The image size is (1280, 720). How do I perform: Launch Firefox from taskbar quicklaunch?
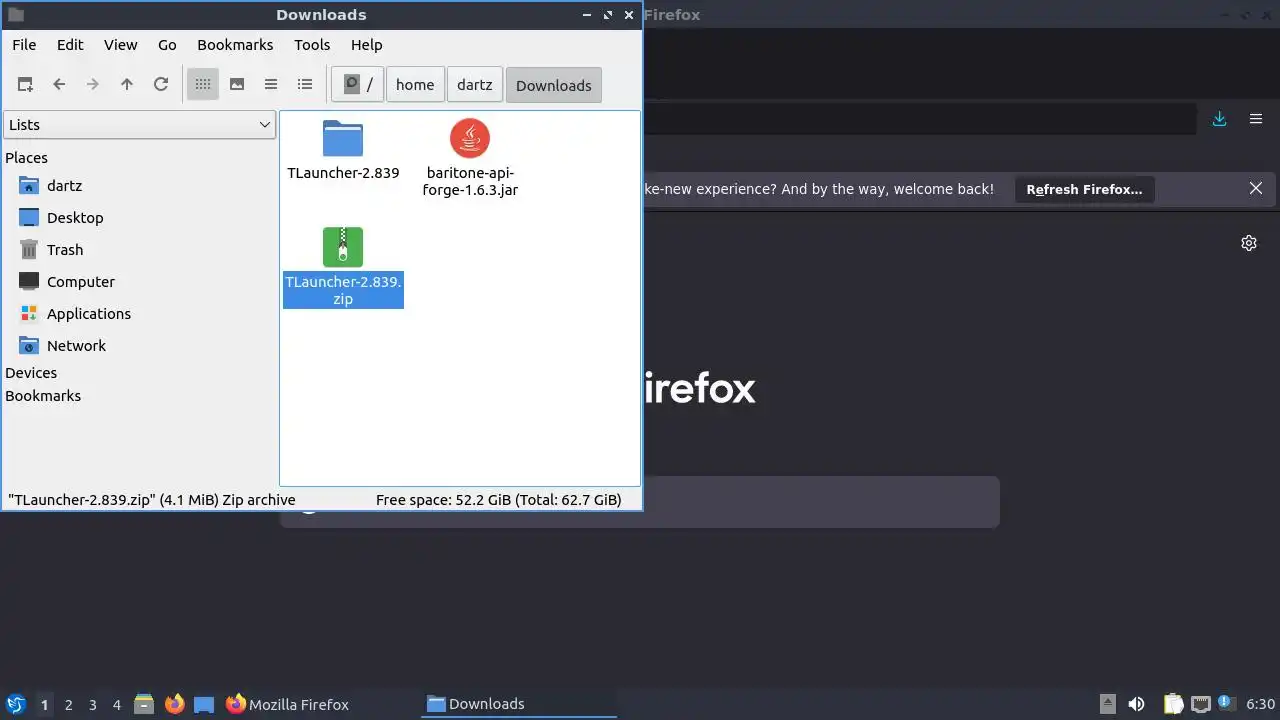pos(174,704)
